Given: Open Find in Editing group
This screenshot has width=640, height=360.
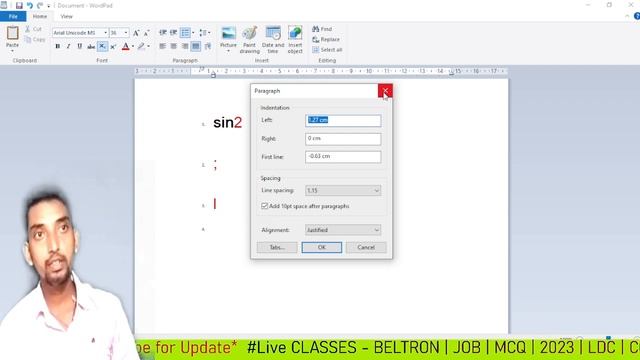Looking at the screenshot, I should pyautogui.click(x=322, y=29).
